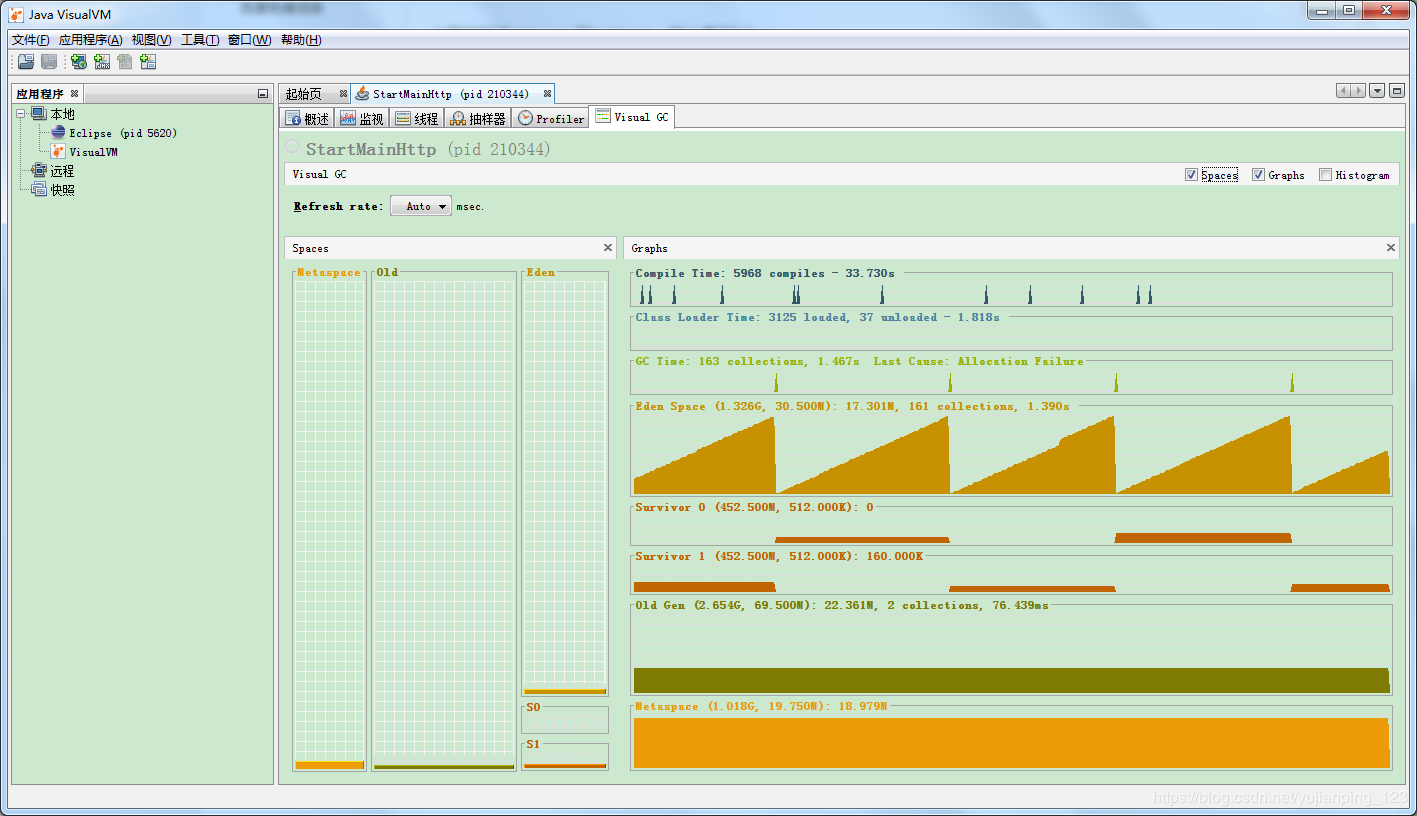Select the Visual GC tab
The image size is (1417, 816).
coord(632,117)
